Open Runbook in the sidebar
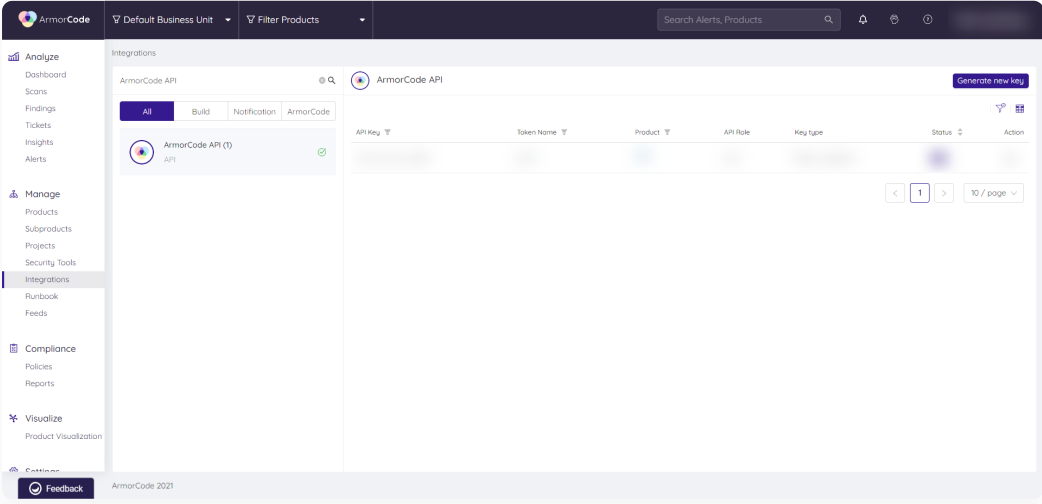1042x504 pixels. click(42, 297)
